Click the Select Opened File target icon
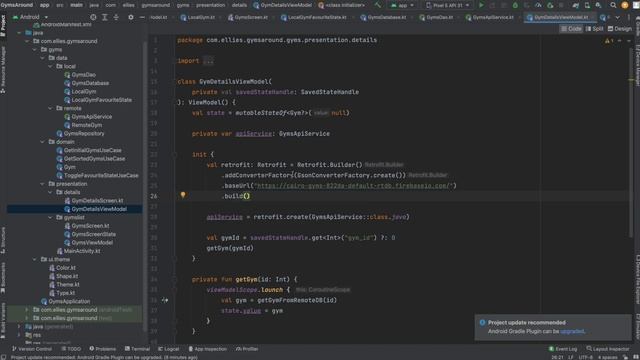The width and height of the screenshot is (640, 360). [93, 17]
